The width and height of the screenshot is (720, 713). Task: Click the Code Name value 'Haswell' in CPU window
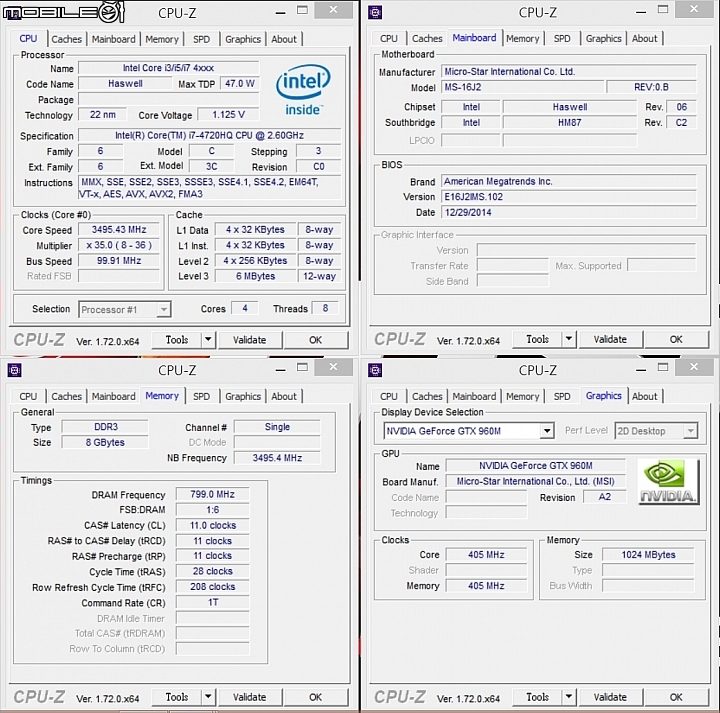point(125,84)
